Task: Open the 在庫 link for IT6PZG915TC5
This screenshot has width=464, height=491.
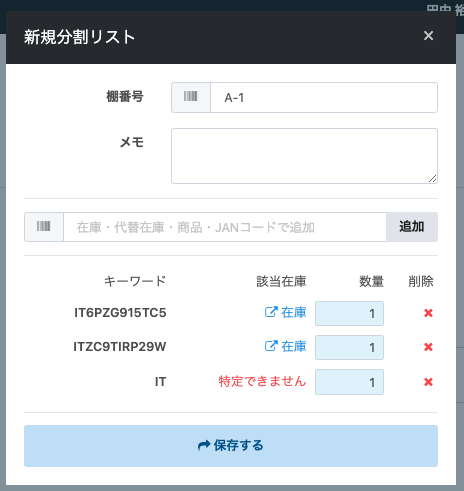Action: (x=294, y=312)
